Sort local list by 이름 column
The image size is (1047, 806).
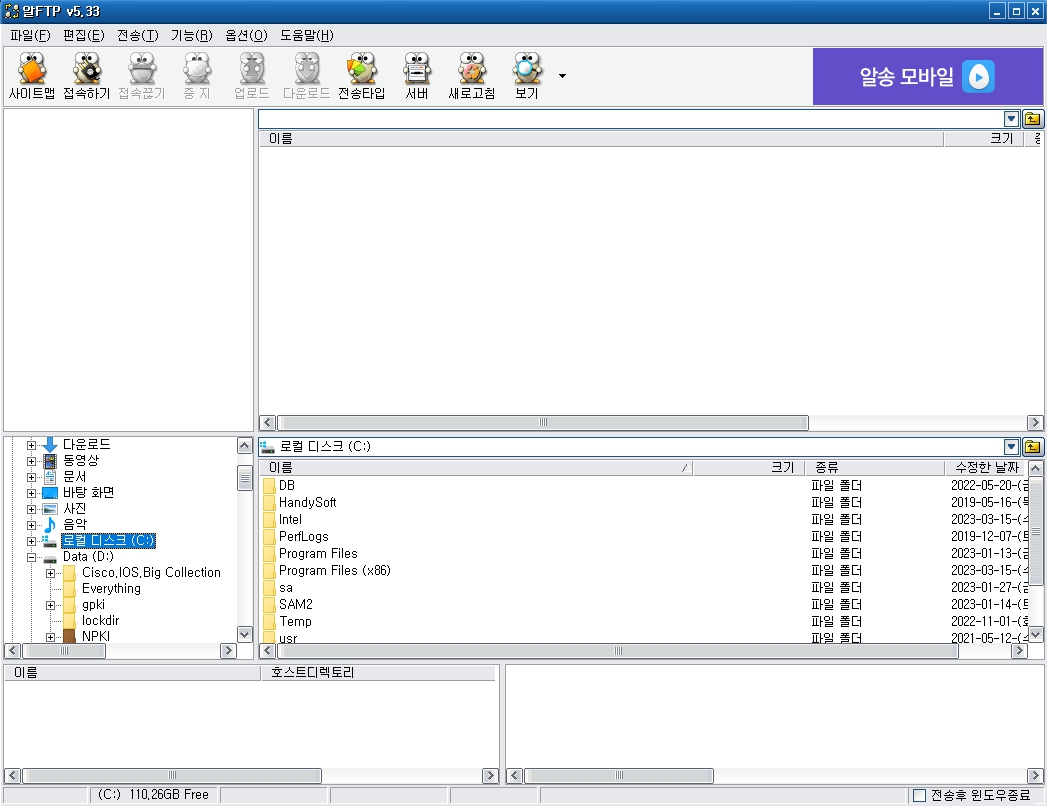pyautogui.click(x=476, y=467)
